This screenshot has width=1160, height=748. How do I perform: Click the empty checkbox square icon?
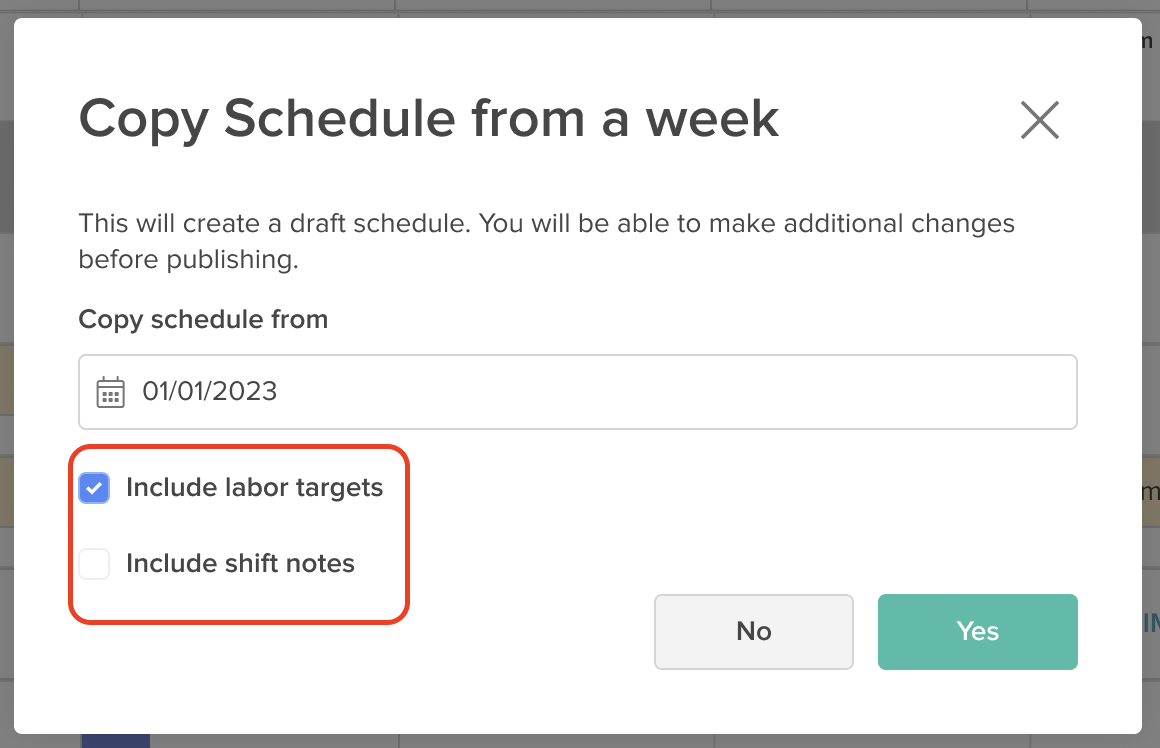pos(94,563)
